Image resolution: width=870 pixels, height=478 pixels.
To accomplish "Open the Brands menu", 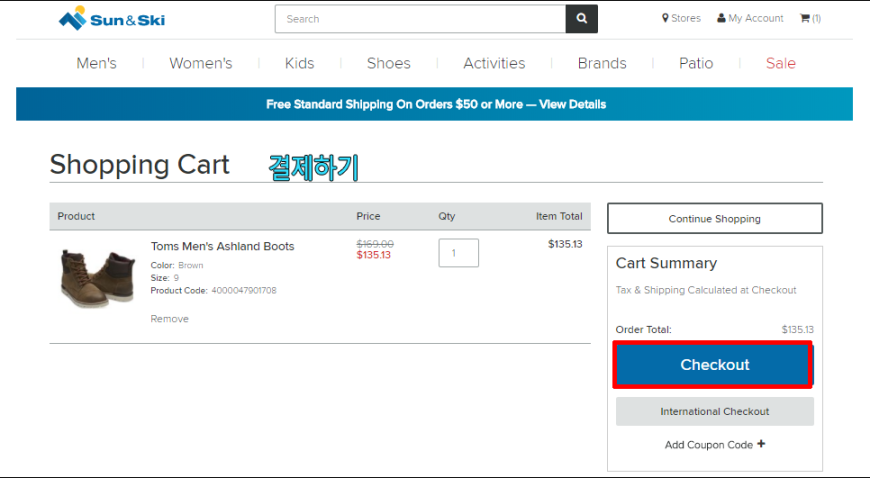I will pyautogui.click(x=602, y=63).
